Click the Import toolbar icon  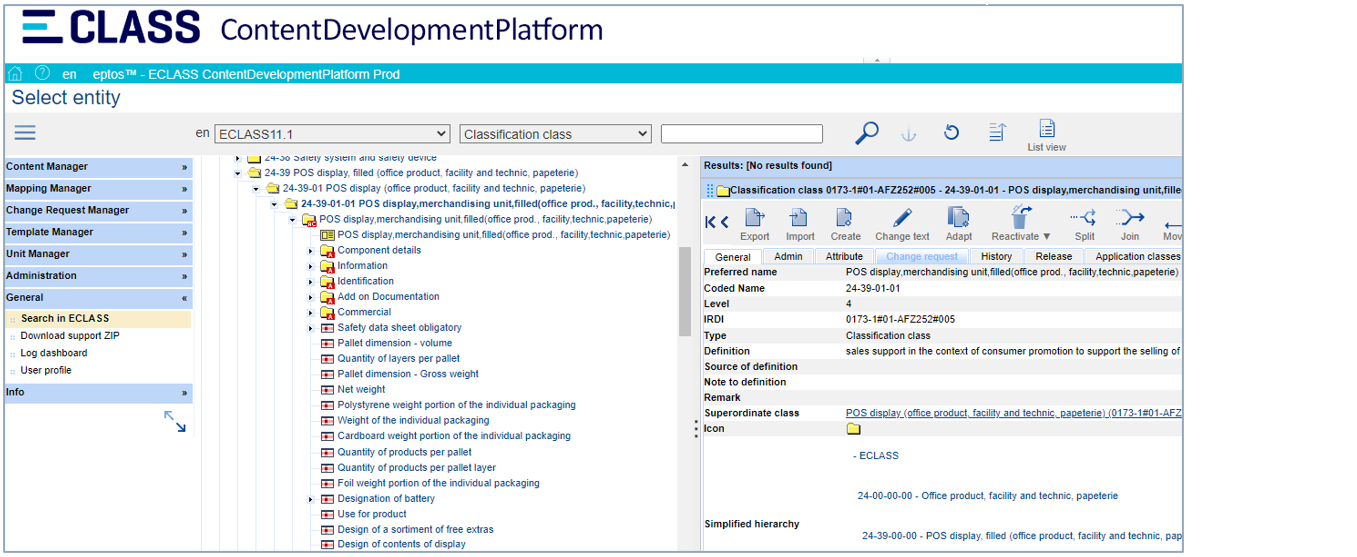tap(799, 219)
